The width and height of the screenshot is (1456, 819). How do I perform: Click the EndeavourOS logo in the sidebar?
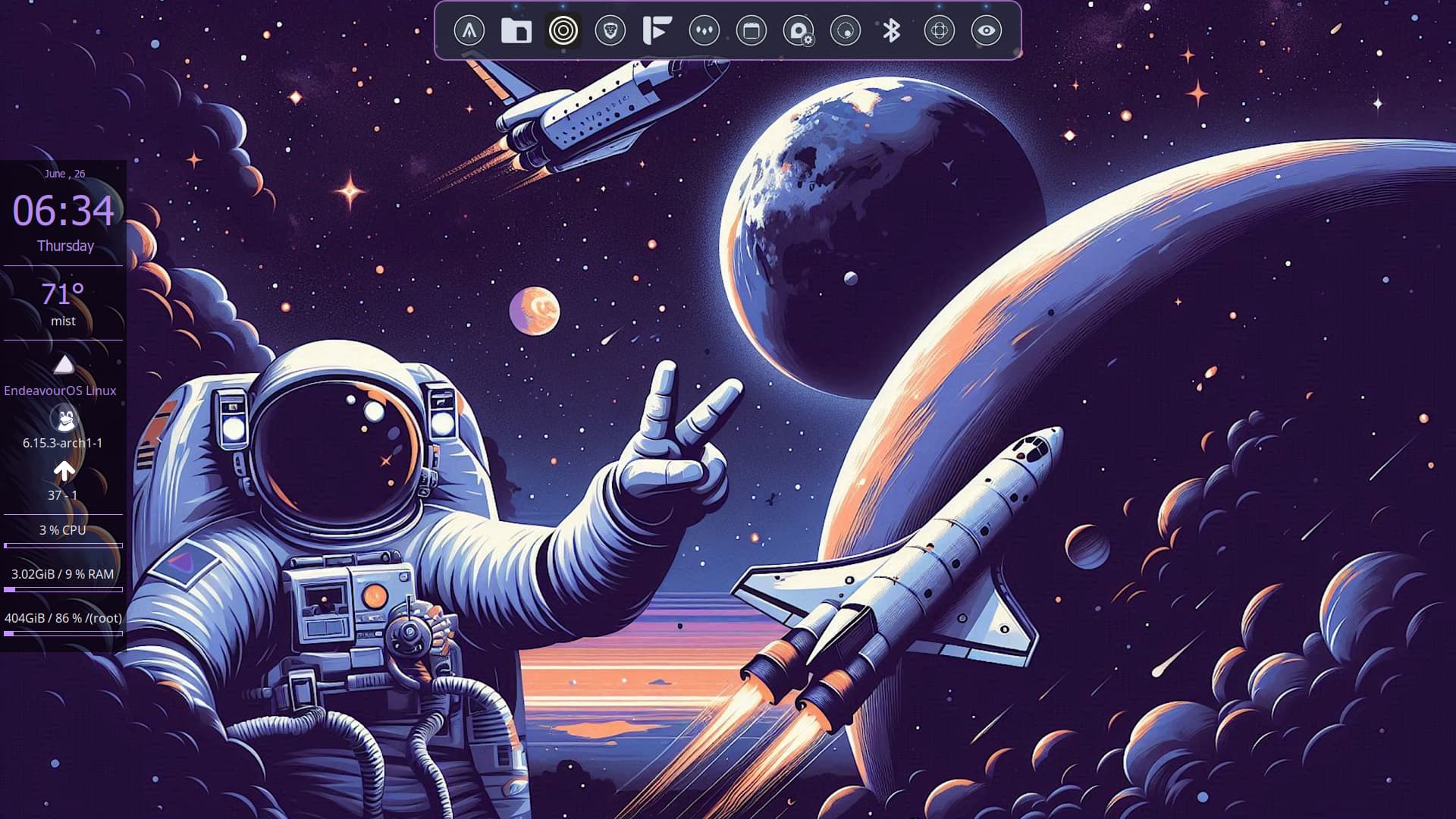pos(64,366)
